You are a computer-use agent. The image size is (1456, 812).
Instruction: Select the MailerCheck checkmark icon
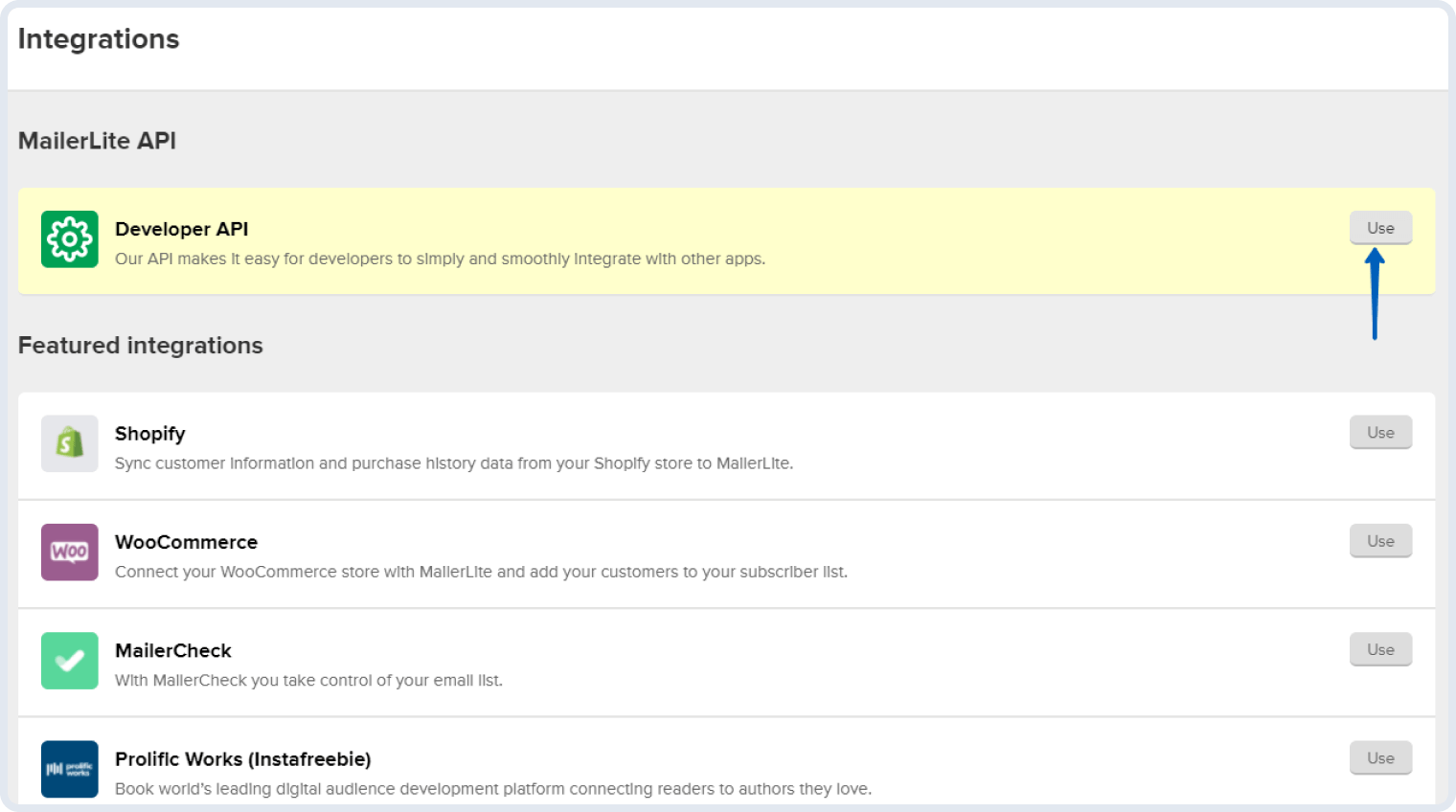pyautogui.click(x=69, y=661)
